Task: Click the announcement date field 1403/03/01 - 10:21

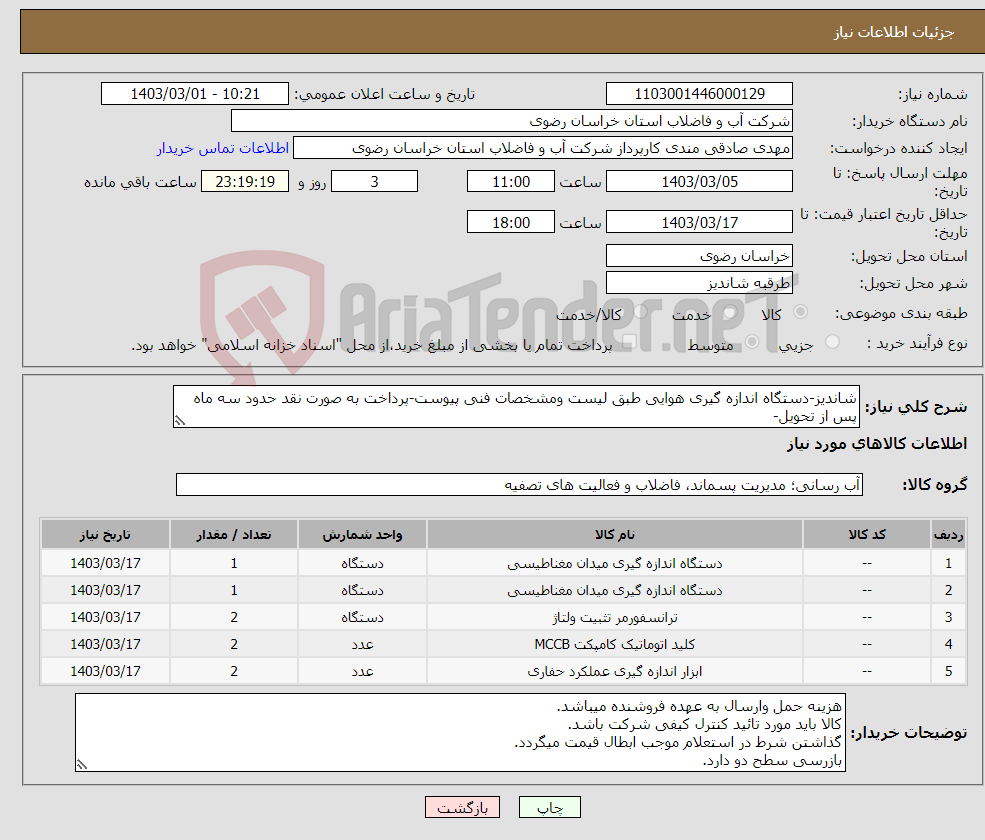Action: 195,94
